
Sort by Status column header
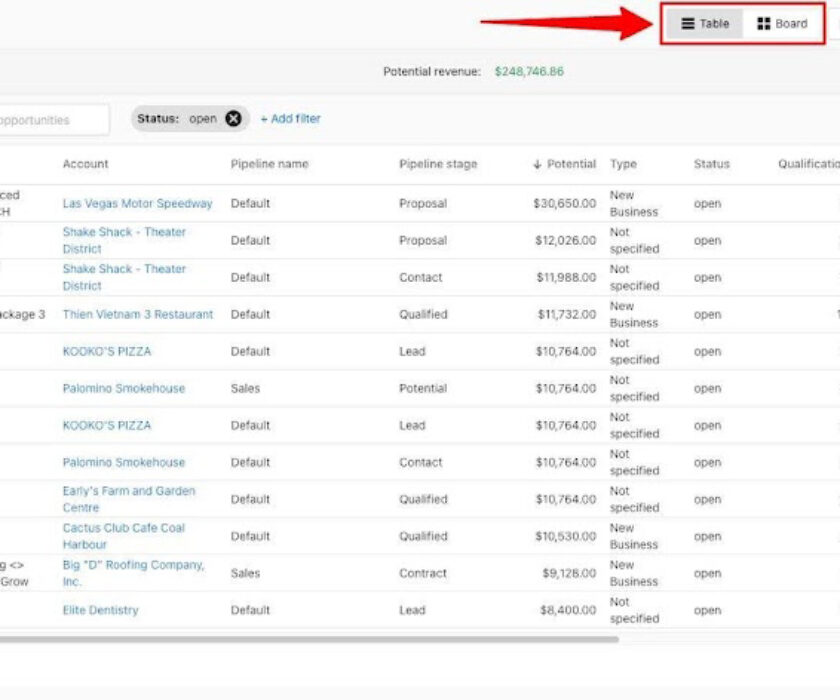[x=711, y=164]
